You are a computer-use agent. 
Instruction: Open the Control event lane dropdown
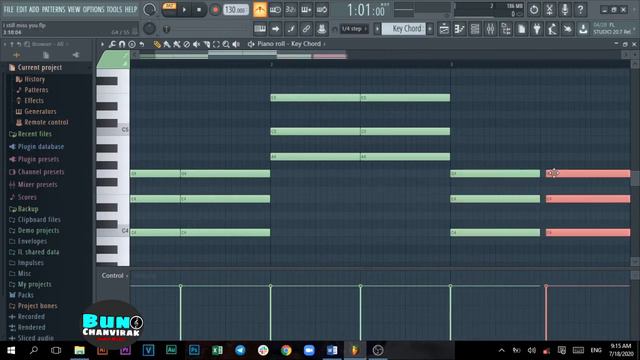(x=114, y=276)
